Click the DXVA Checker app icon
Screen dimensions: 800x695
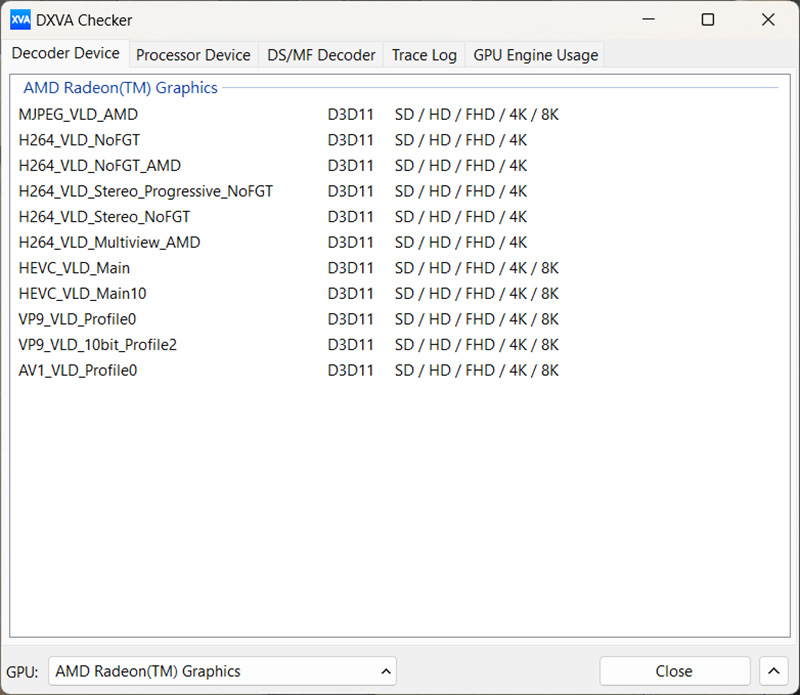pyautogui.click(x=20, y=20)
